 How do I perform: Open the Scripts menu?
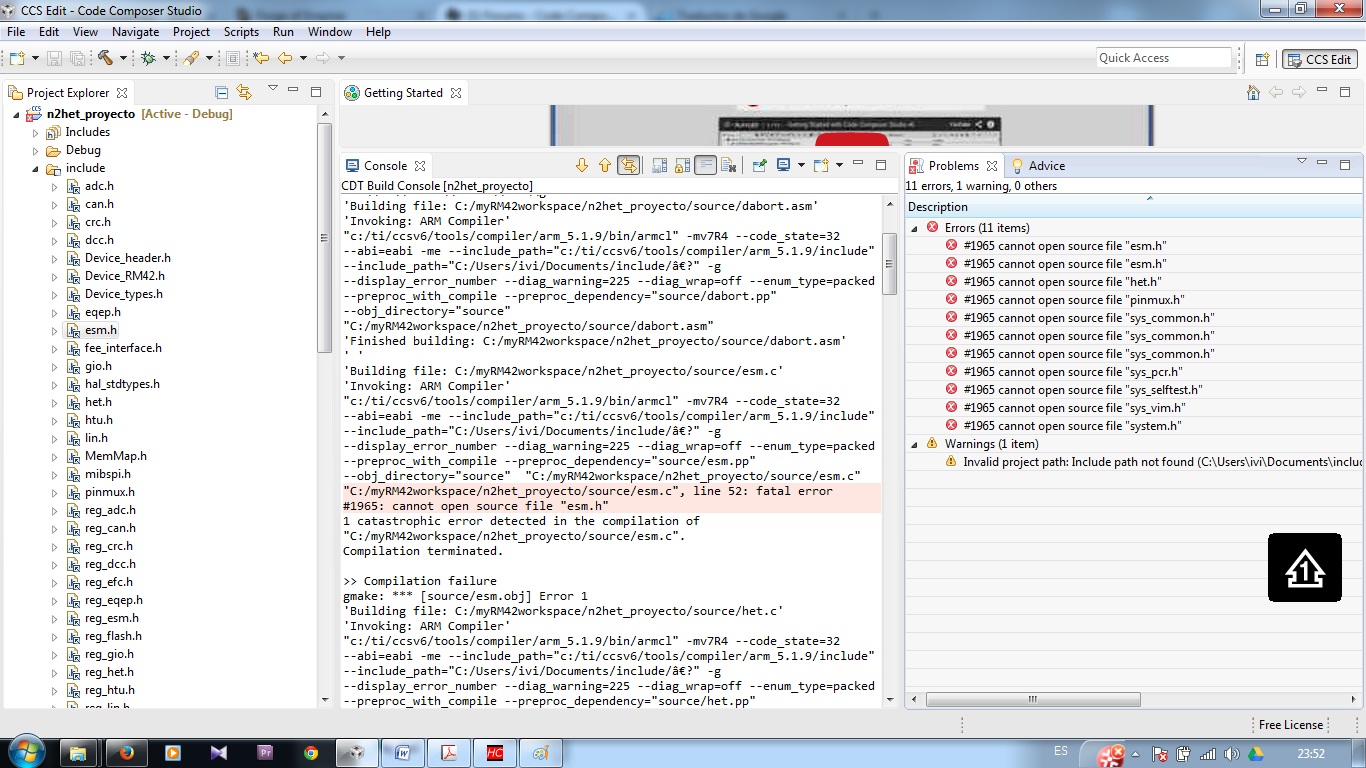coord(241,32)
